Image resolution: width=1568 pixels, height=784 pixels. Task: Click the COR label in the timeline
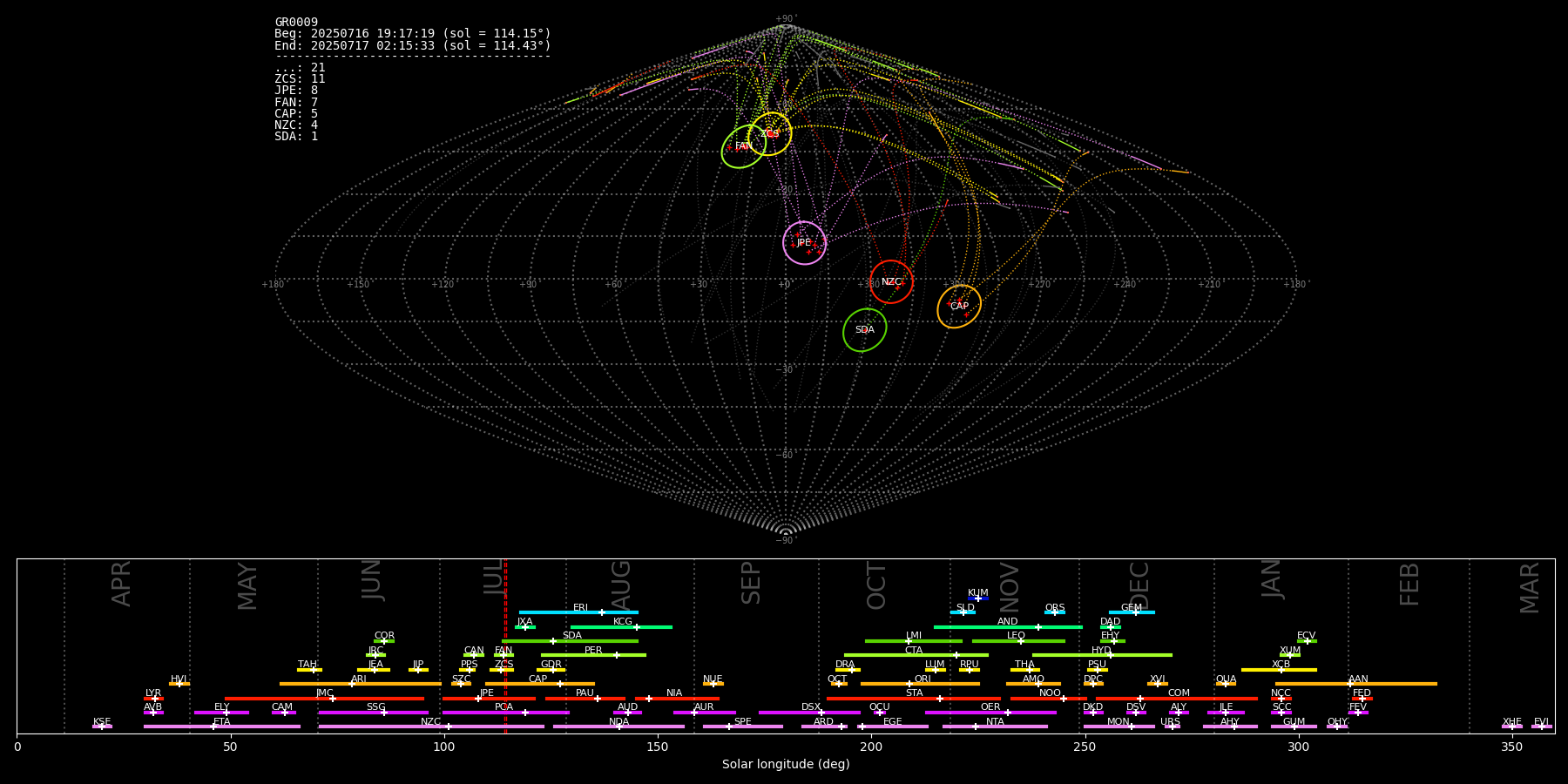coord(384,636)
